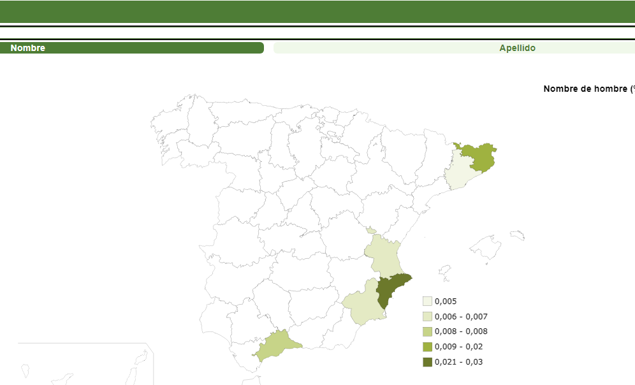
Task: Select the Valencia province on map
Action: [x=384, y=254]
